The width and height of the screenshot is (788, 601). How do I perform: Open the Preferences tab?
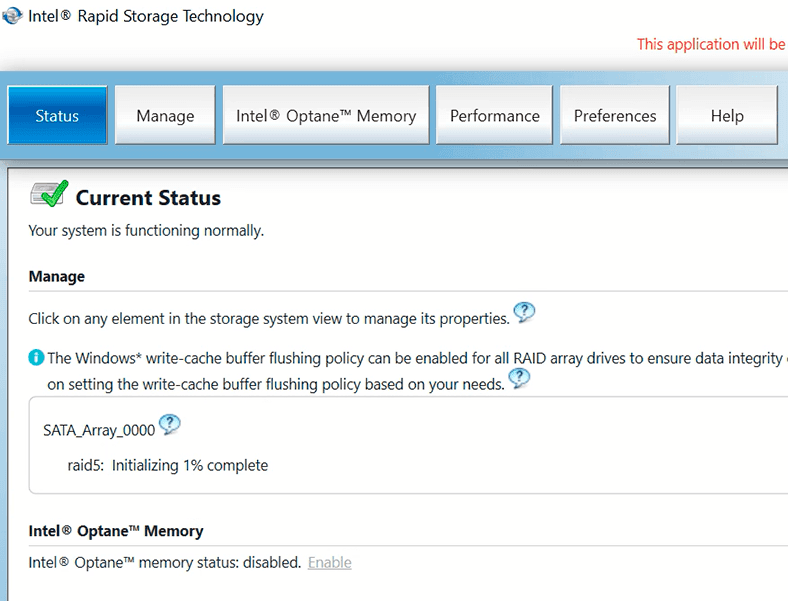click(x=615, y=116)
